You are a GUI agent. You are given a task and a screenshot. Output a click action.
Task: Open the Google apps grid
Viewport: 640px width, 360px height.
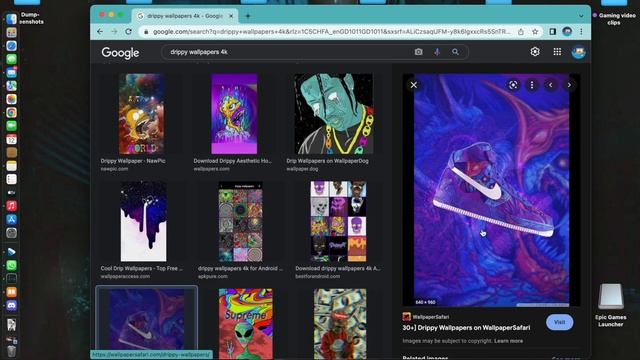point(557,51)
